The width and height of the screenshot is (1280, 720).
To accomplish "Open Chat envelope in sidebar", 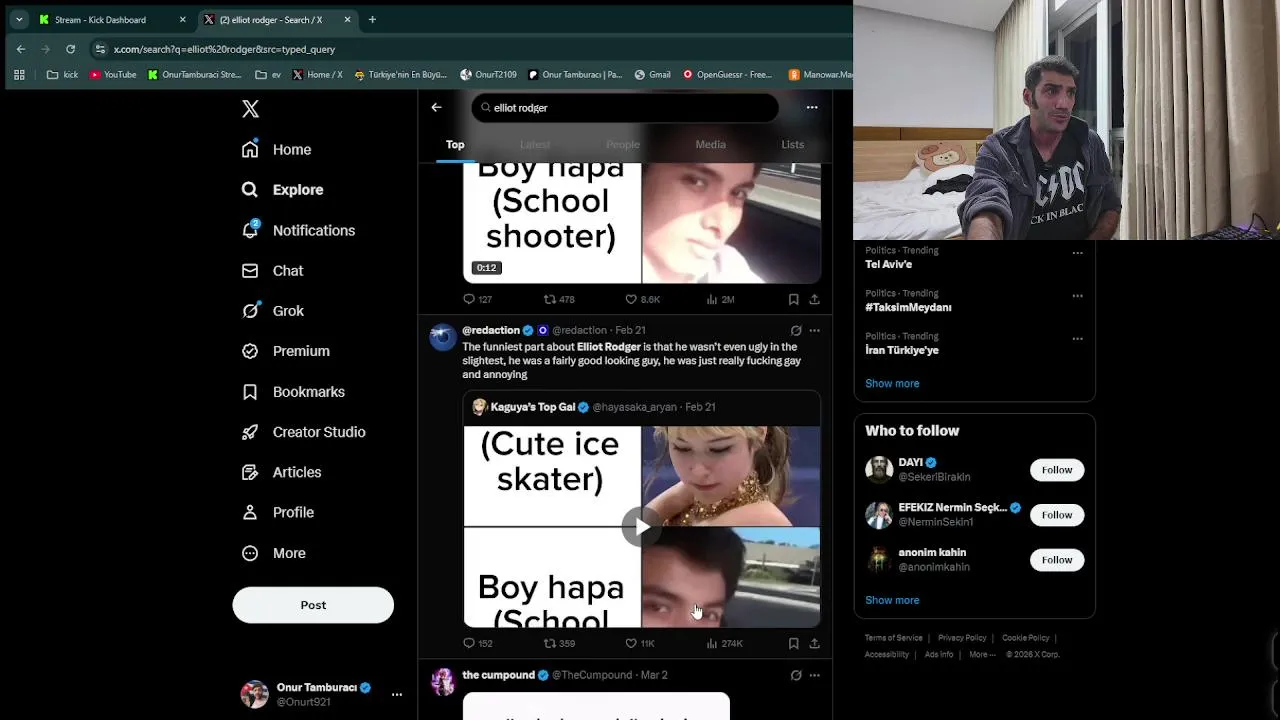I will click(273, 270).
